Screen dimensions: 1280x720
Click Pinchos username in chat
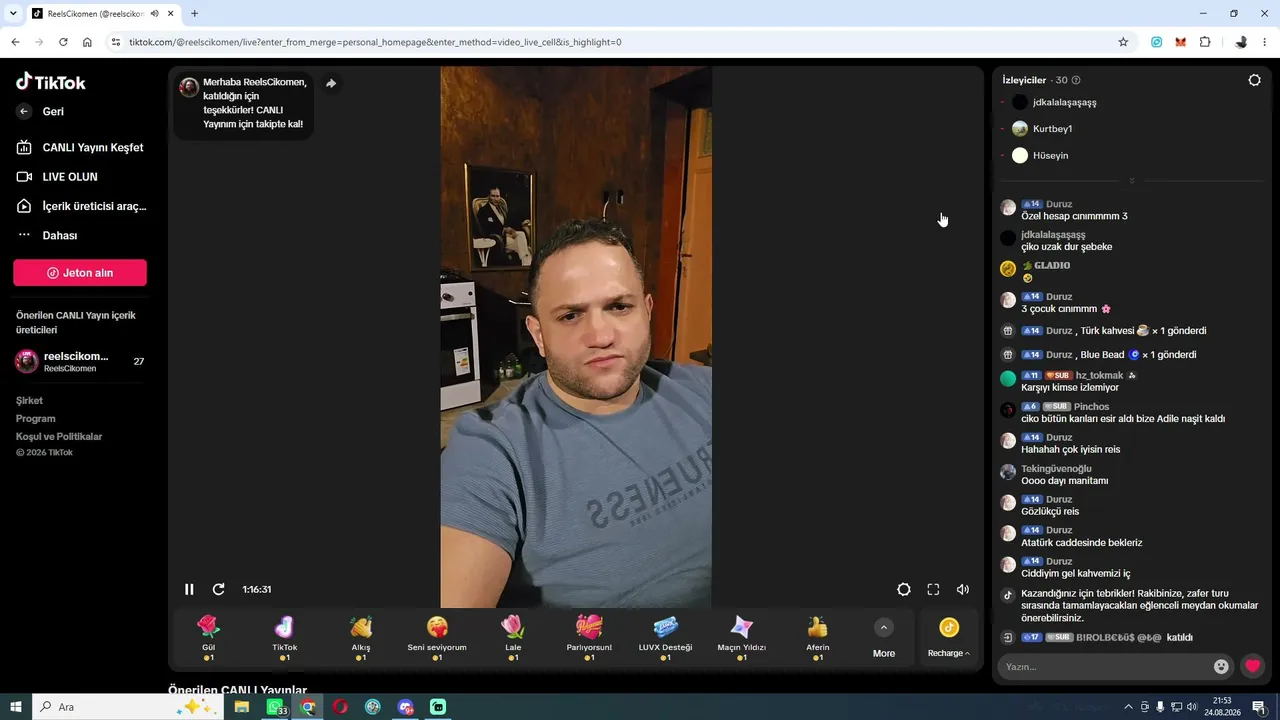[1092, 406]
